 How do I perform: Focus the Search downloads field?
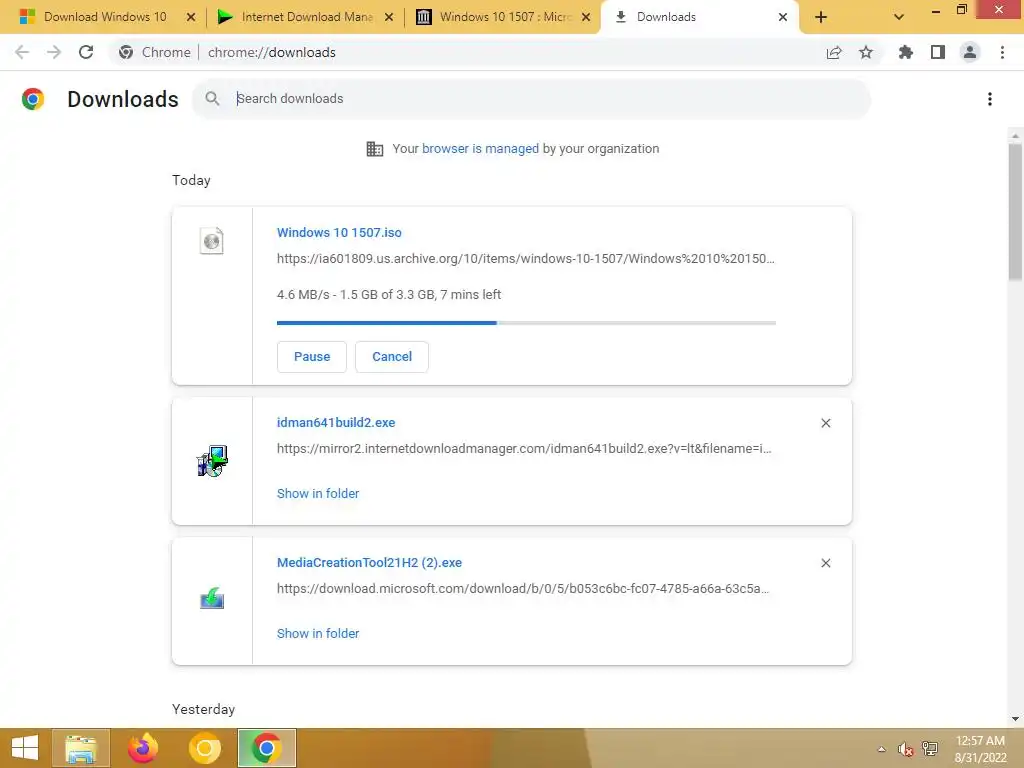(530, 99)
